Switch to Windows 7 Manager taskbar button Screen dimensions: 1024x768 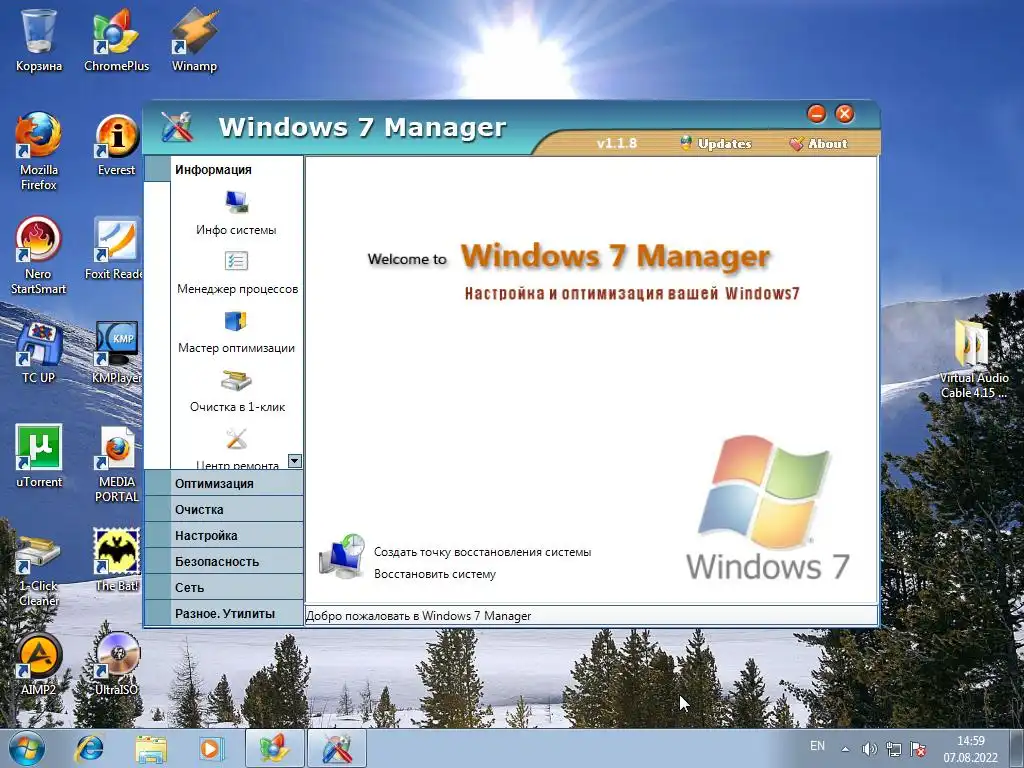coord(337,748)
